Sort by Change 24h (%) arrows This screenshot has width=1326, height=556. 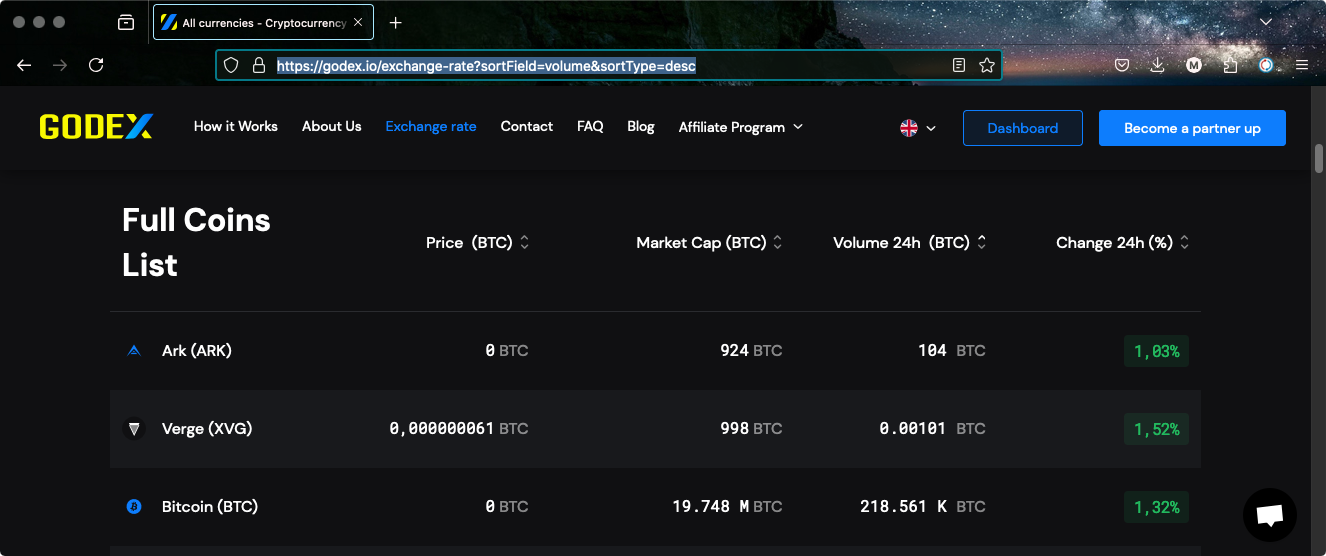tap(1185, 243)
